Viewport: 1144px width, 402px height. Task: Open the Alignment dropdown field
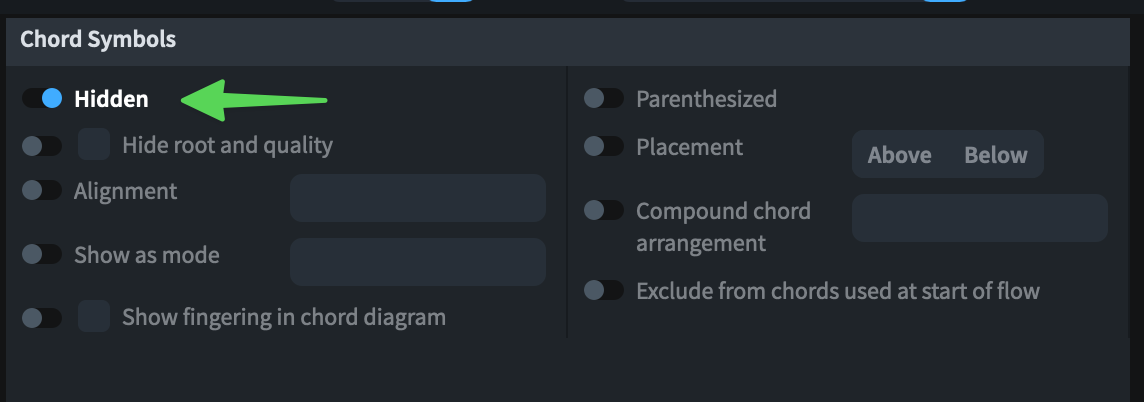[417, 197]
